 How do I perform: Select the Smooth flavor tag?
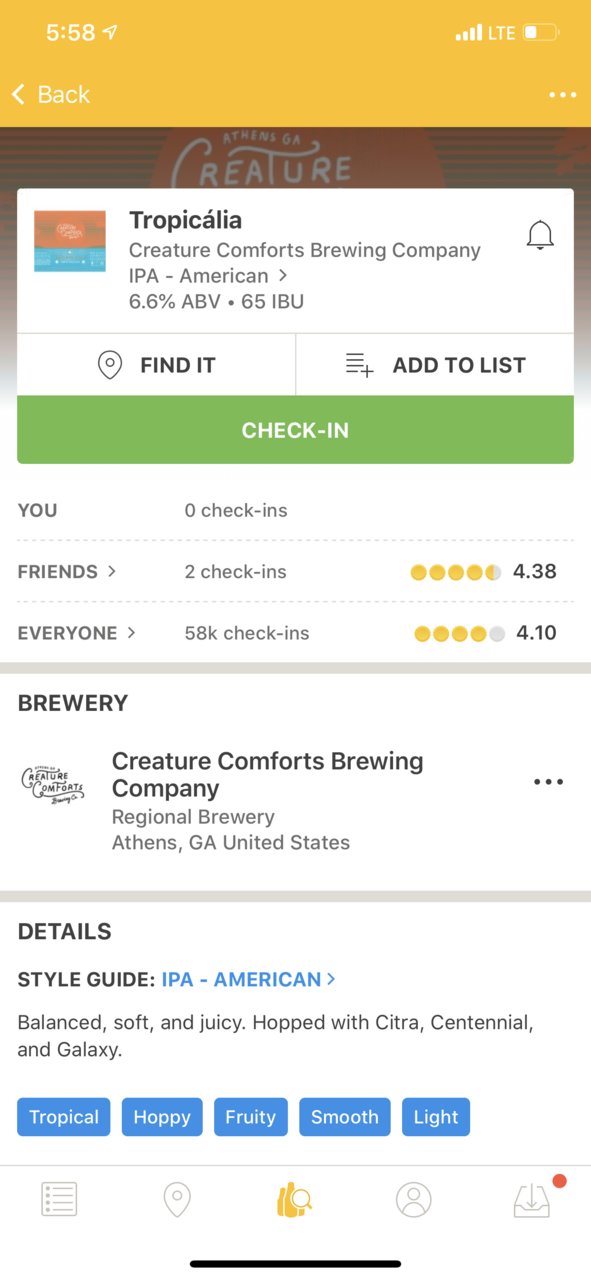click(344, 1117)
